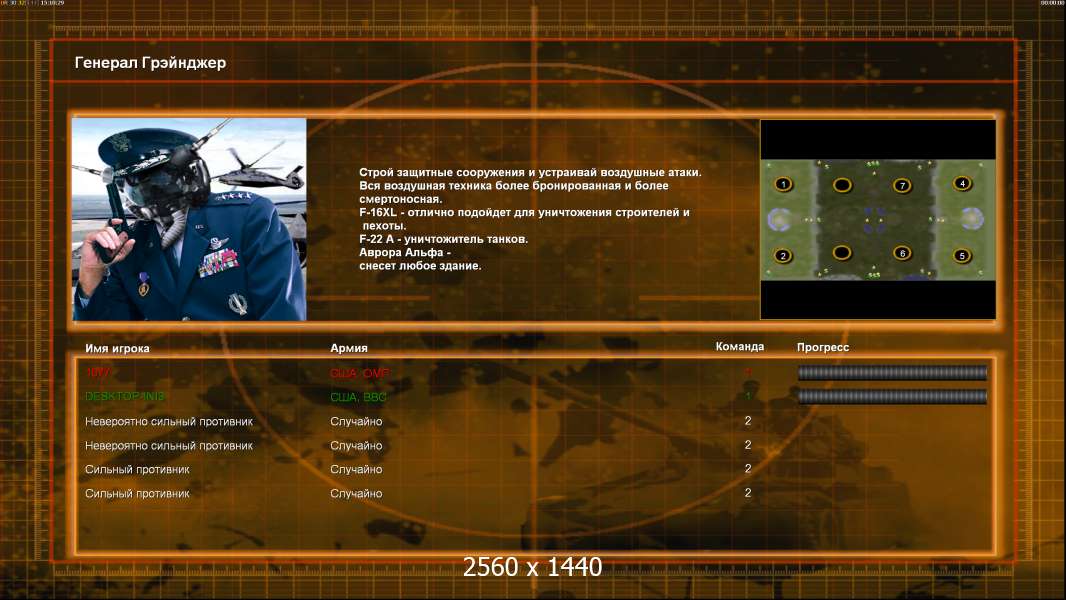Screen dimensions: 1066x600
Task: Select start position marker 4 on minimap
Action: pyautogui.click(x=962, y=183)
